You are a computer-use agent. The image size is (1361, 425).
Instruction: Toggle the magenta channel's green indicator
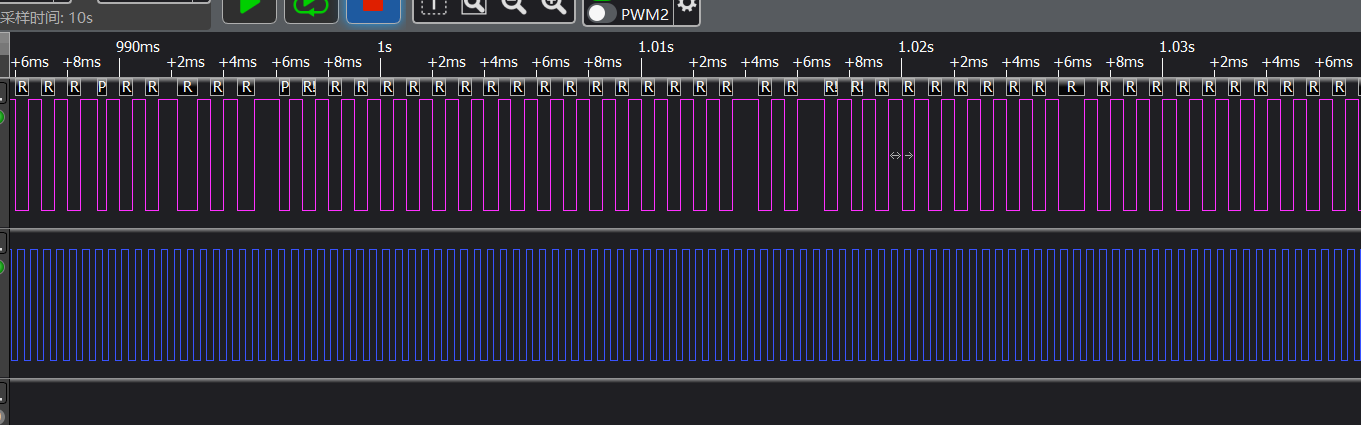pyautogui.click(x=1, y=118)
